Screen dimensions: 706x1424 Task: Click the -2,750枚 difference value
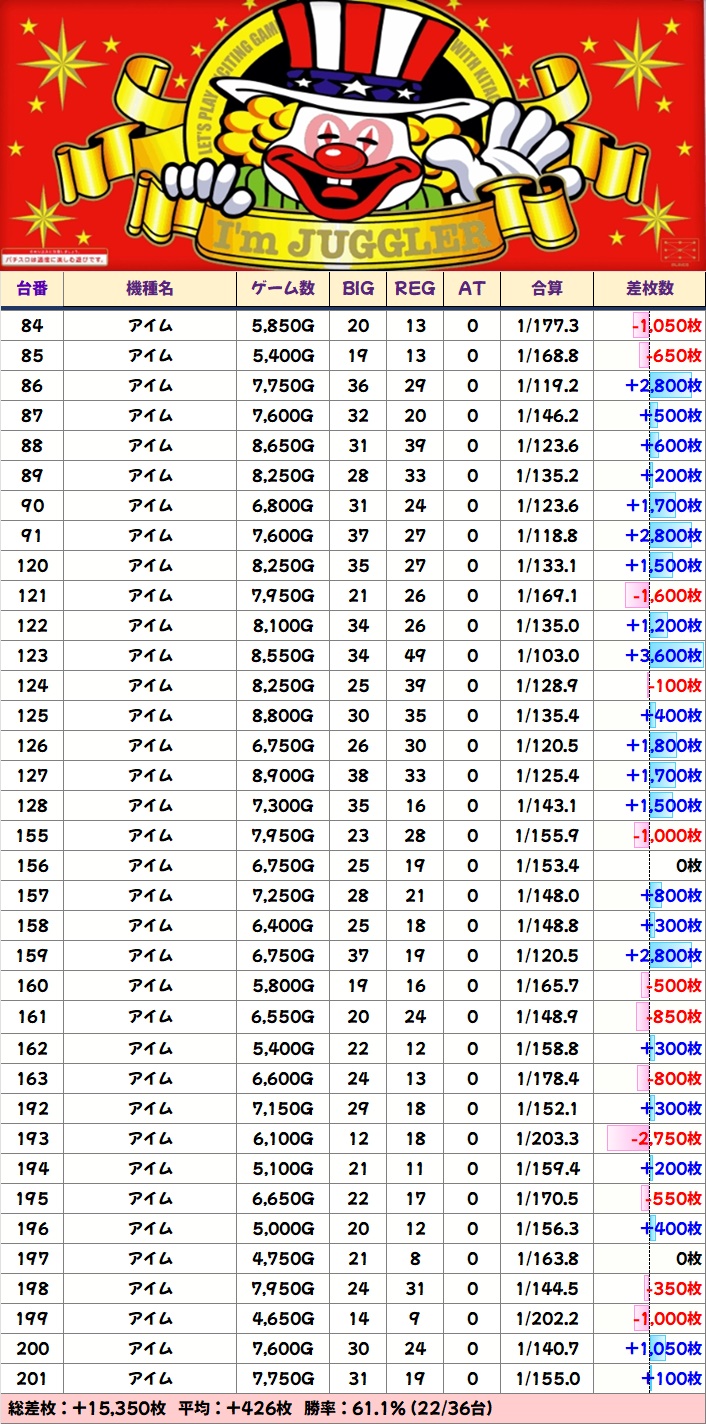click(x=665, y=1138)
